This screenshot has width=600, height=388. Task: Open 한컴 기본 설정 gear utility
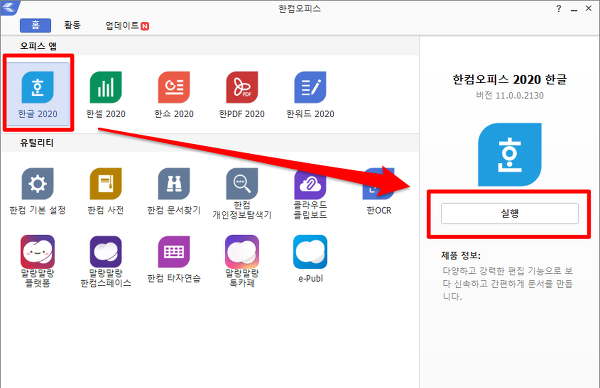click(x=38, y=184)
